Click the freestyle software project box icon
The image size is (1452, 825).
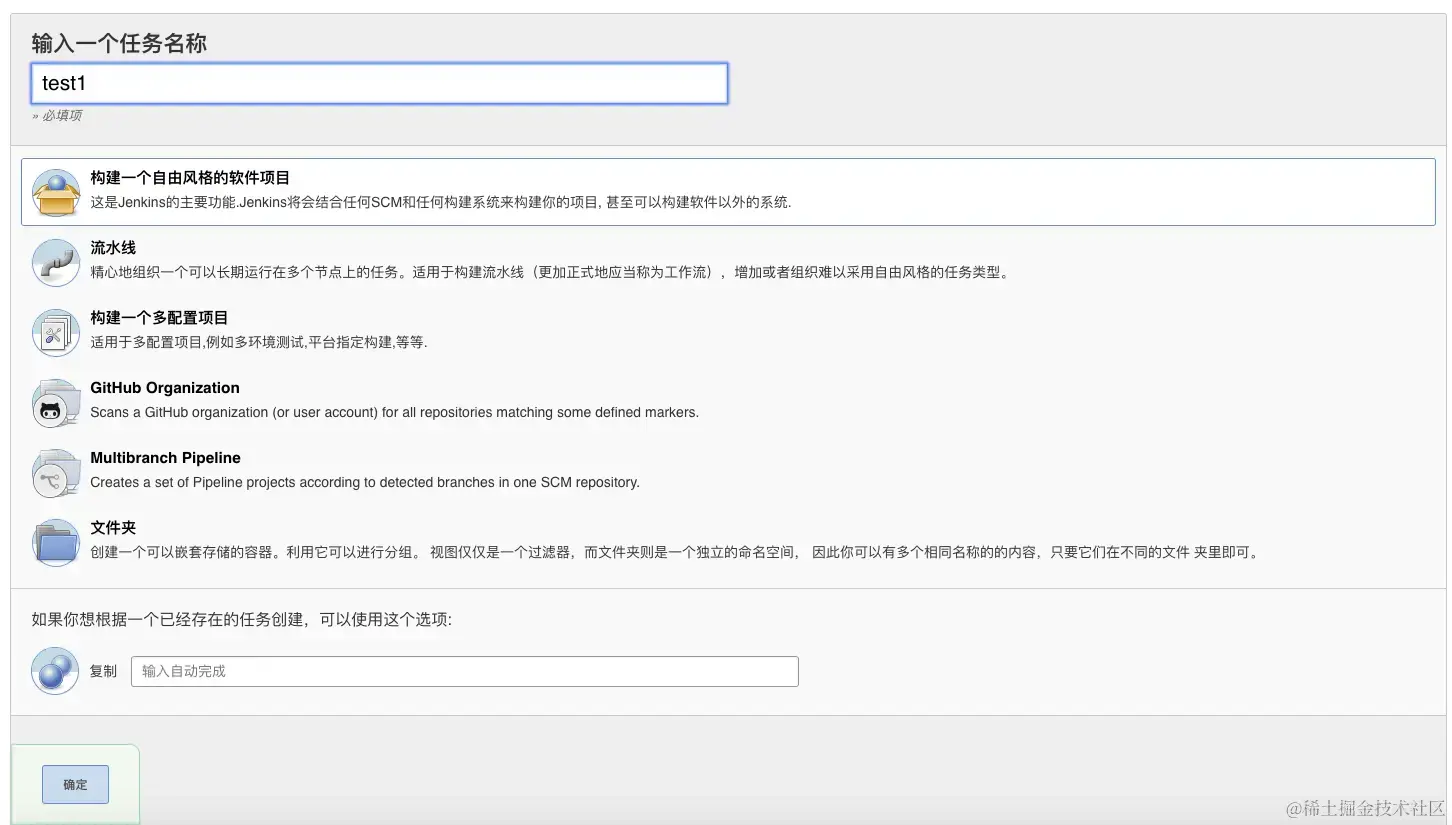click(x=56, y=192)
